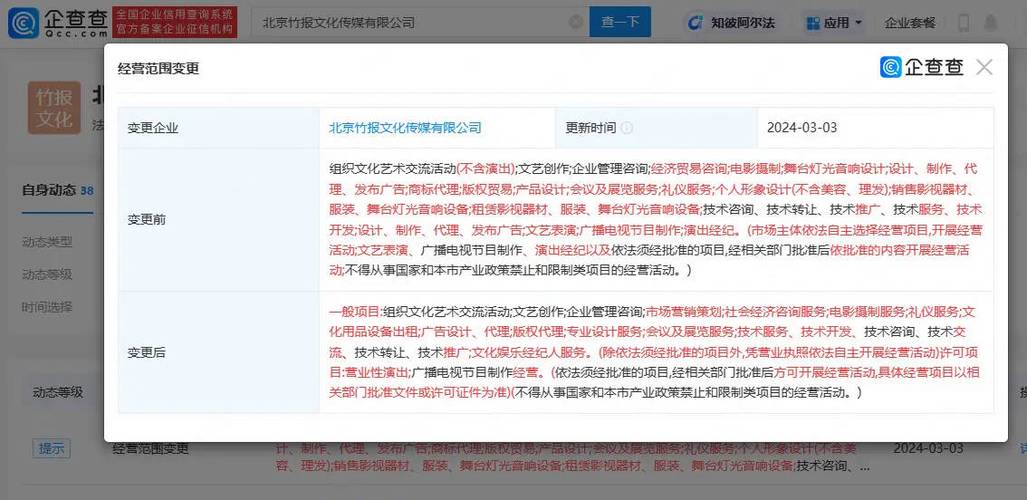Click the 经营范围变更 dialog title
1027x500 pixels.
[158, 68]
